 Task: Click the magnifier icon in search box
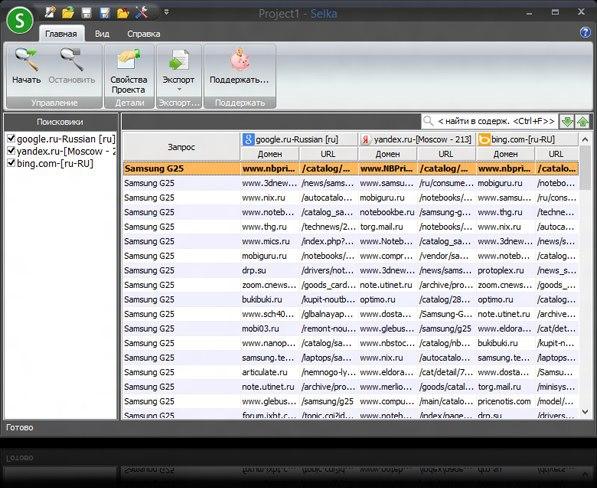click(x=428, y=121)
